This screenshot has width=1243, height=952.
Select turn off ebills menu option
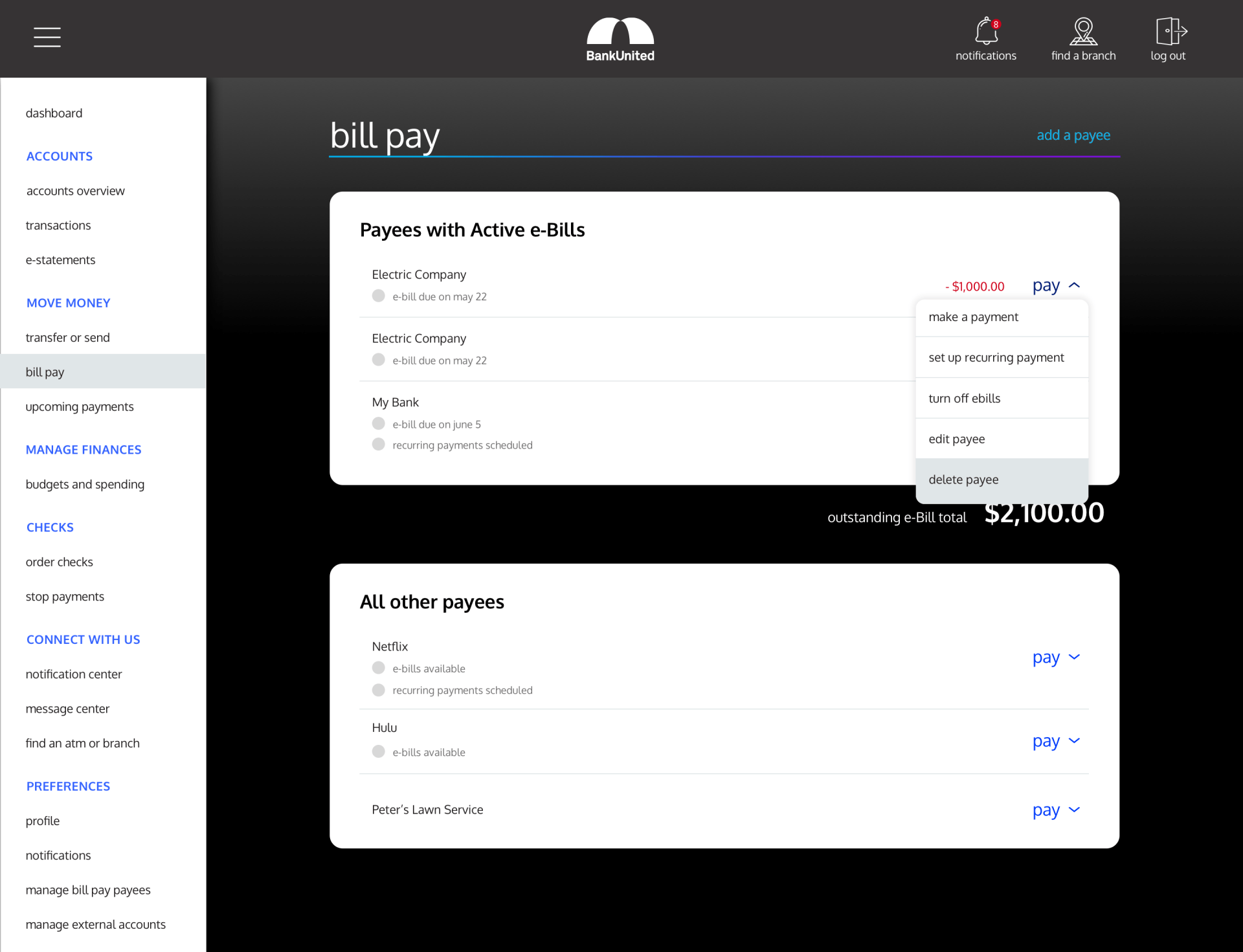tap(964, 398)
